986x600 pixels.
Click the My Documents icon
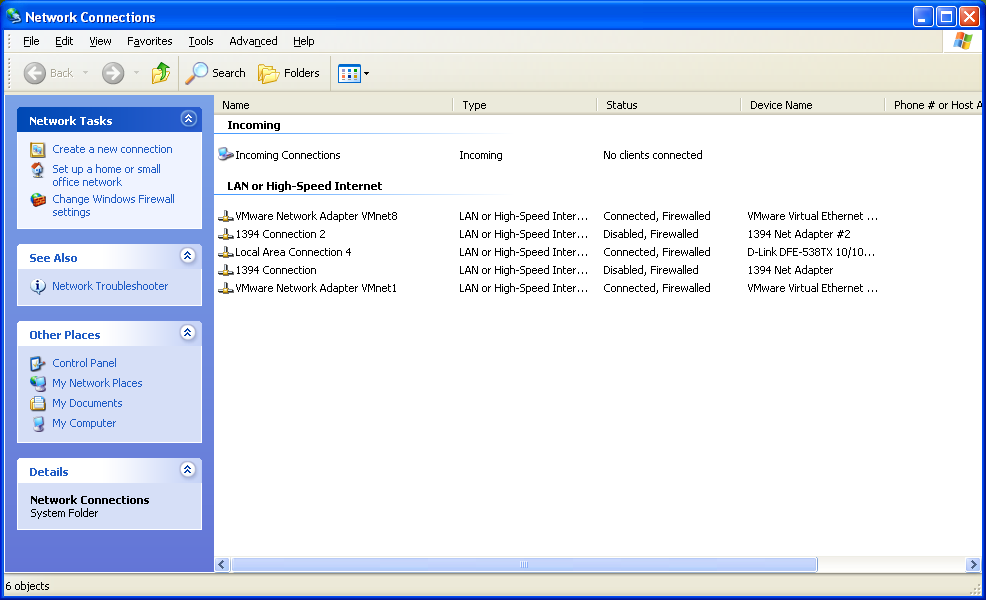[38, 403]
